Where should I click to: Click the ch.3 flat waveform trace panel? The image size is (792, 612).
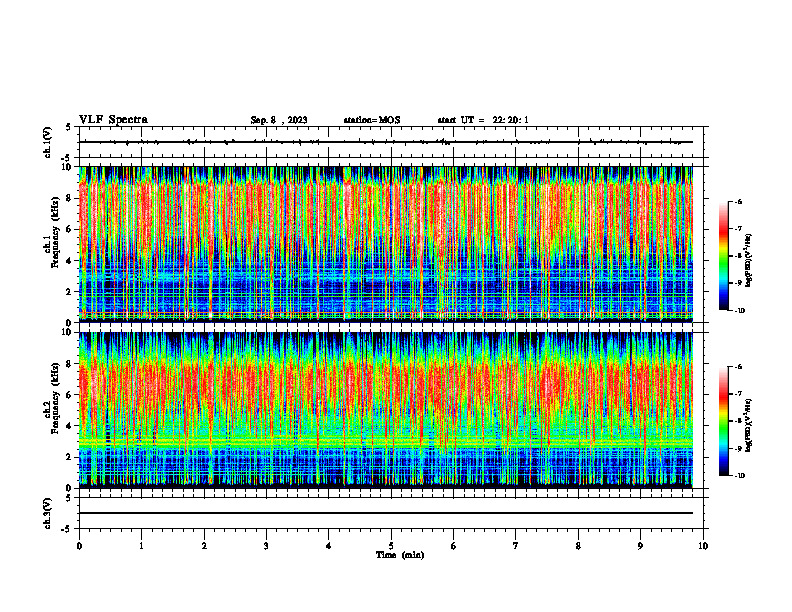391,513
